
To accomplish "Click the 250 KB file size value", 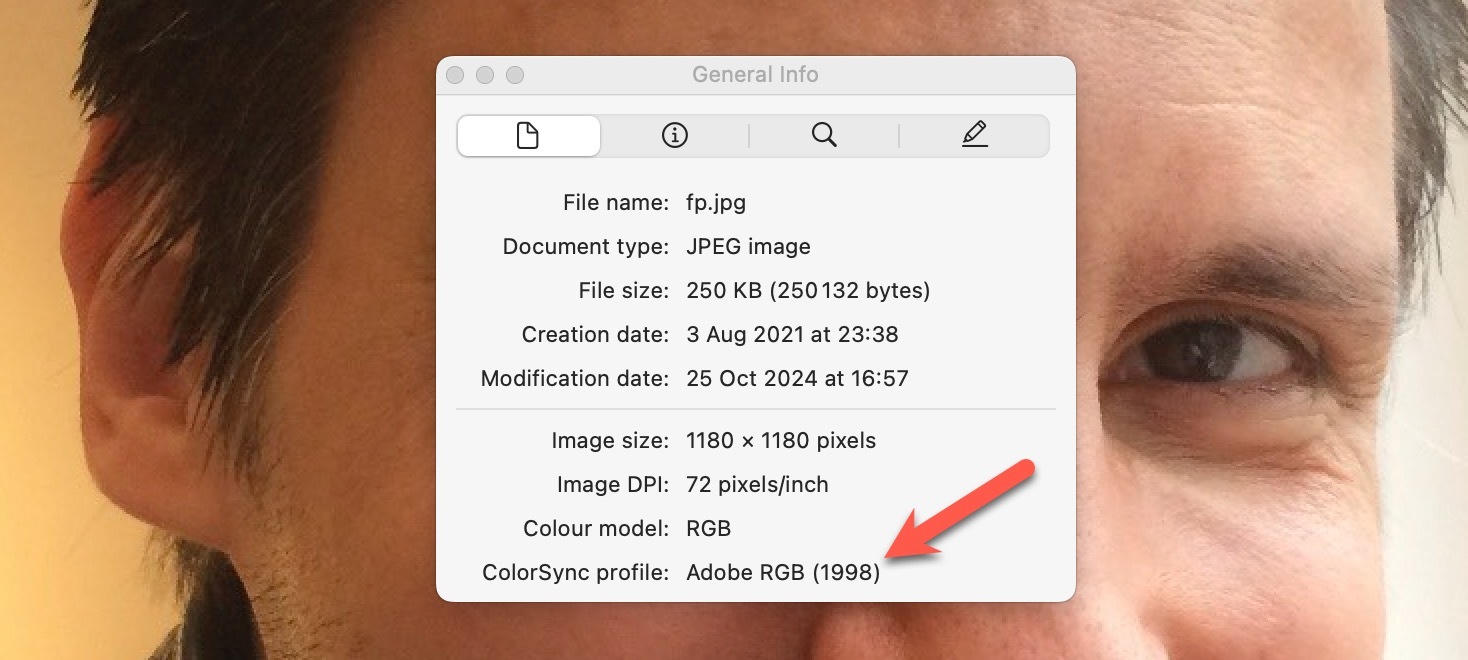I will click(x=808, y=291).
